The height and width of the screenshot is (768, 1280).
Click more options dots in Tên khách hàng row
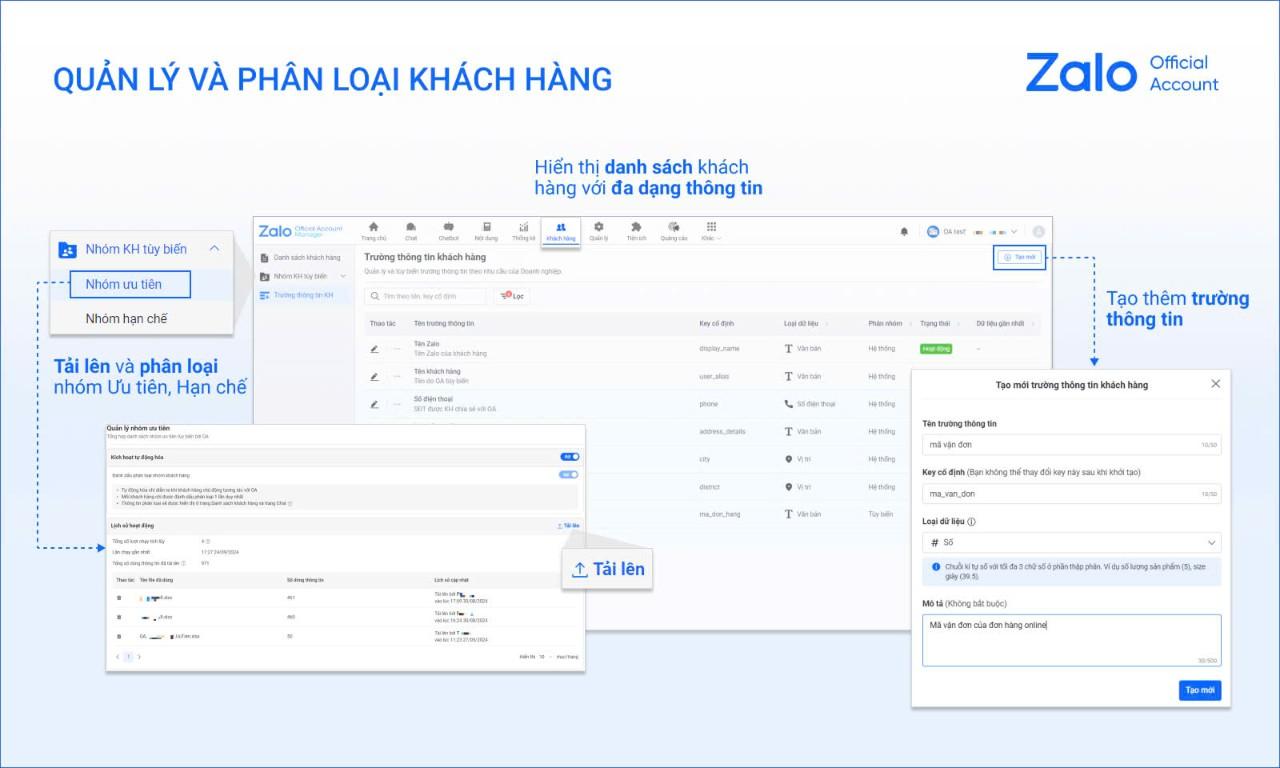point(396,377)
